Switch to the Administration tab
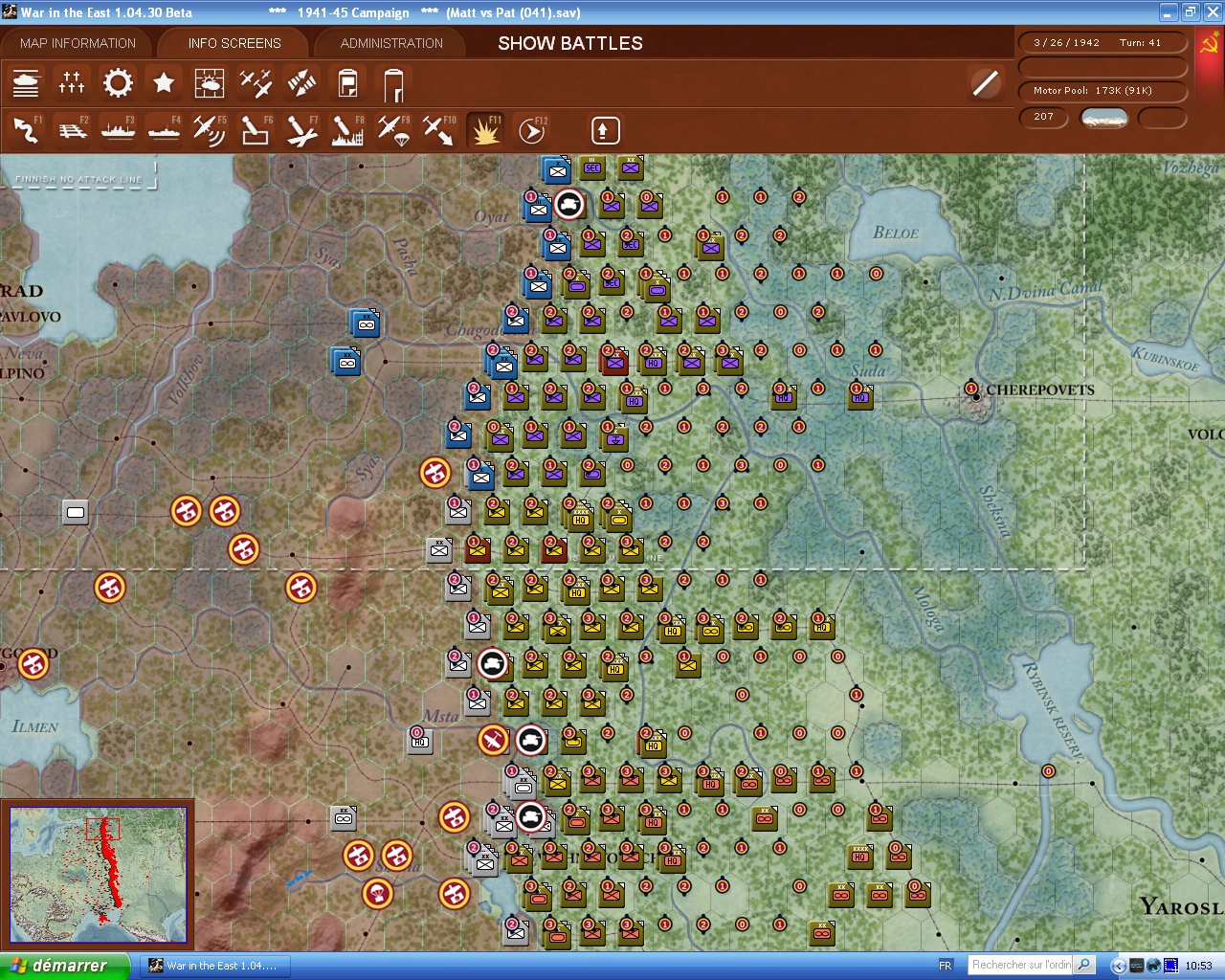Screen dimensions: 1225x980 (391, 43)
